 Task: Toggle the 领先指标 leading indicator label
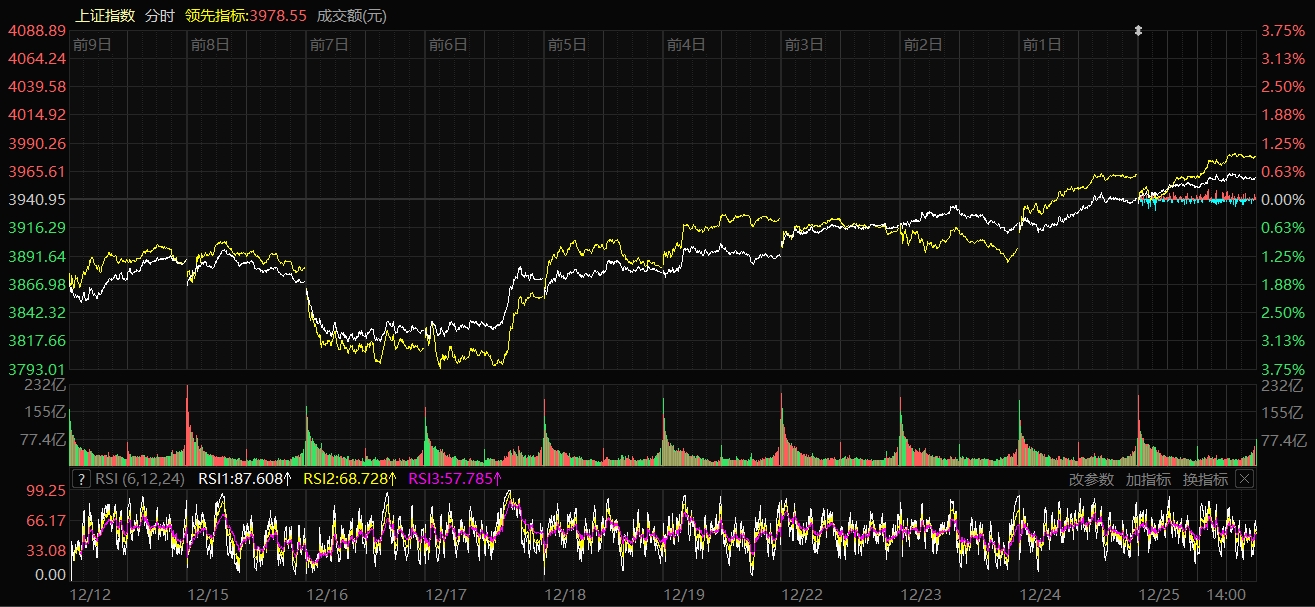pos(245,15)
